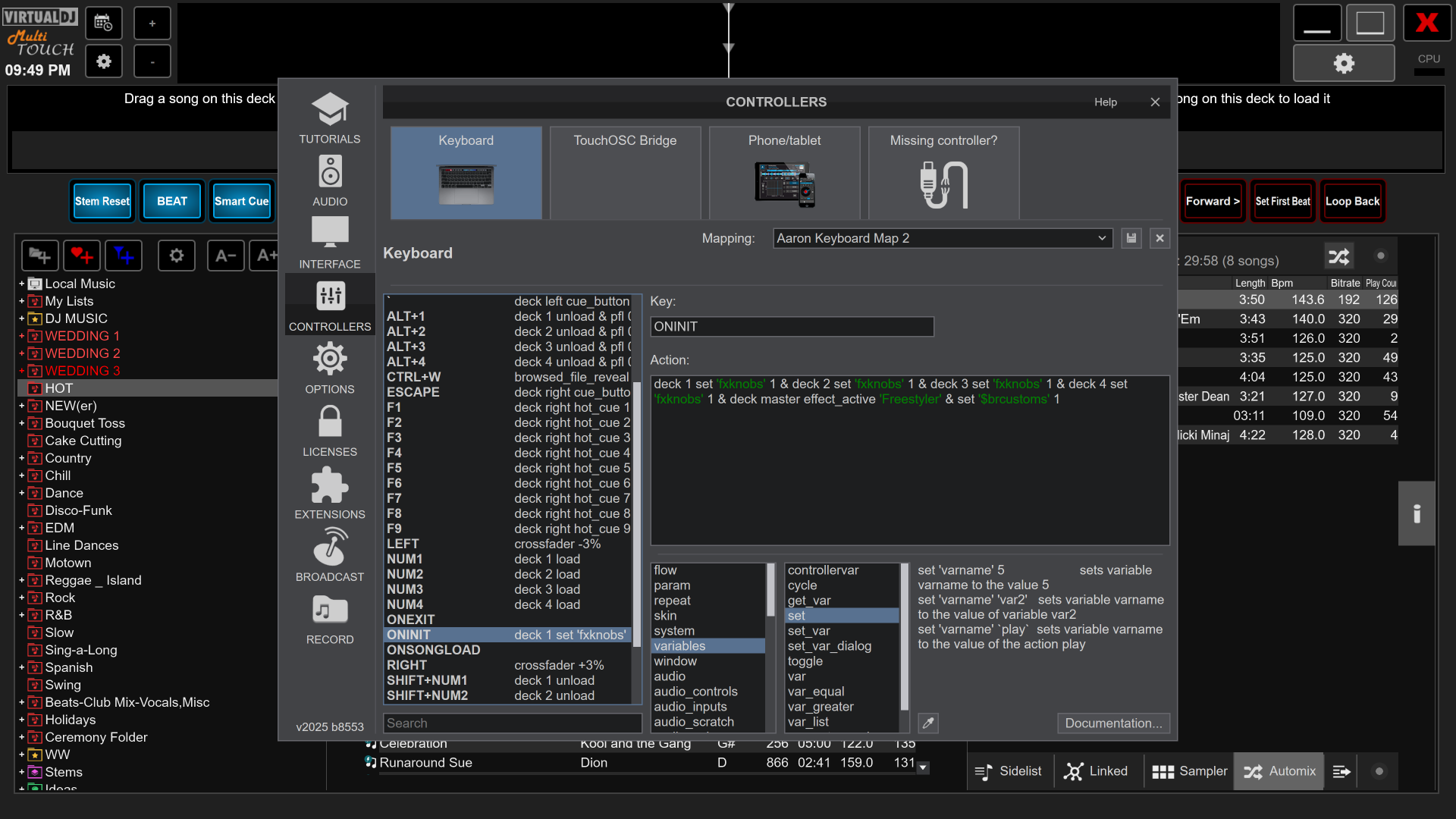
Task: Expand the Stems folder
Action: (21, 772)
